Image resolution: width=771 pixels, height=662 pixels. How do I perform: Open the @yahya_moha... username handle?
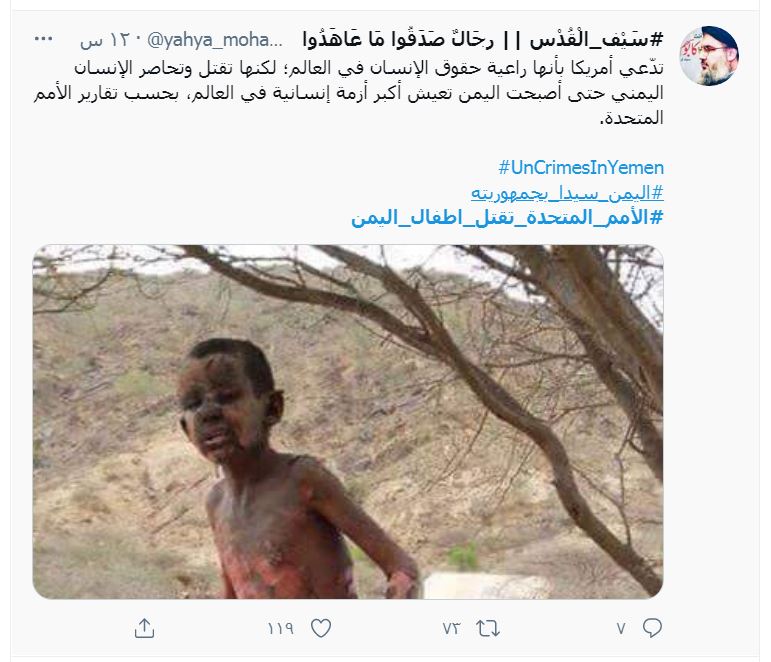[215, 40]
